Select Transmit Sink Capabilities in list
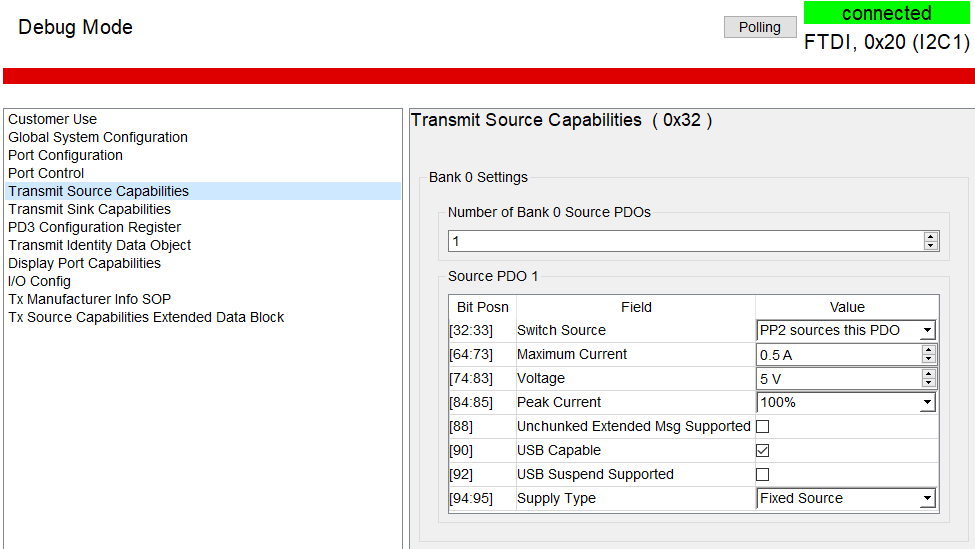Viewport: 975px width, 549px height. pos(90,209)
